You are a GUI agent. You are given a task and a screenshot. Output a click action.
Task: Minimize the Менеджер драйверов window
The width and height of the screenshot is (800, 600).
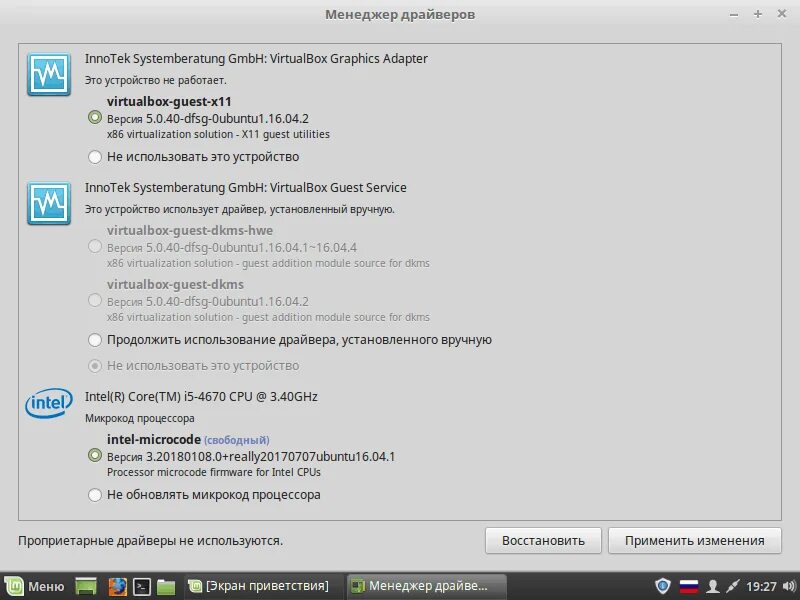(734, 15)
